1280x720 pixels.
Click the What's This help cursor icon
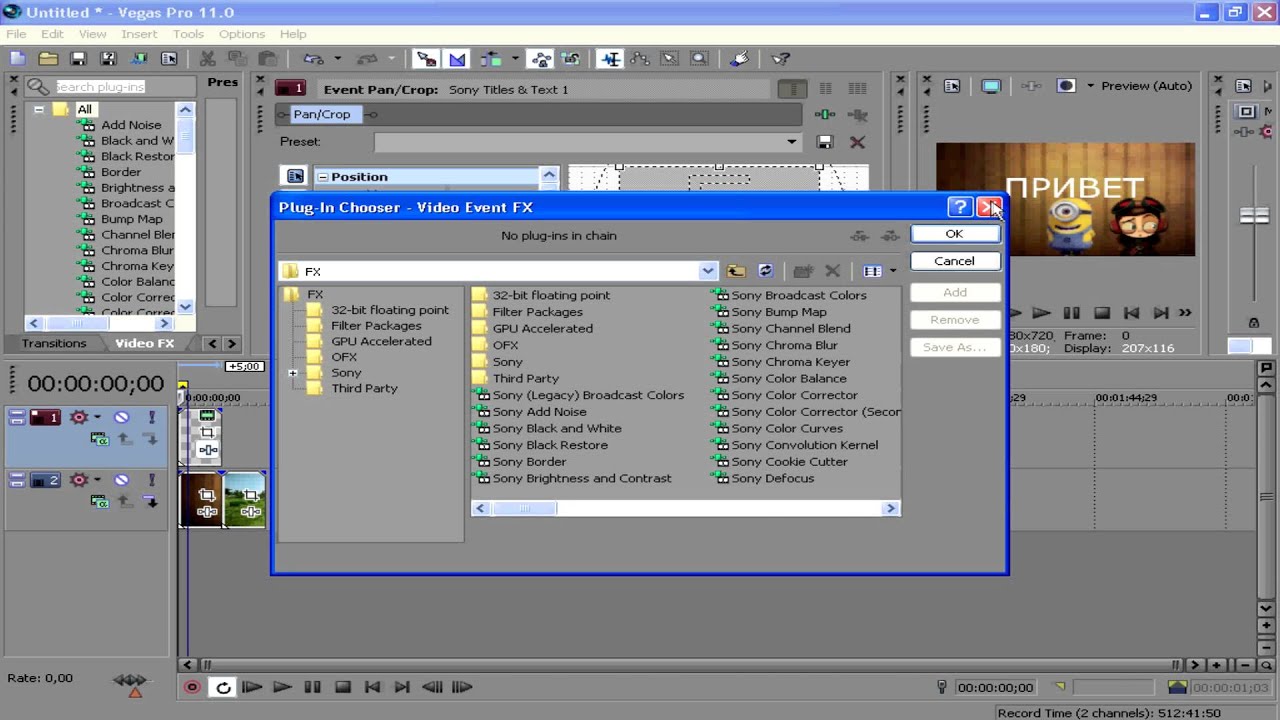781,59
